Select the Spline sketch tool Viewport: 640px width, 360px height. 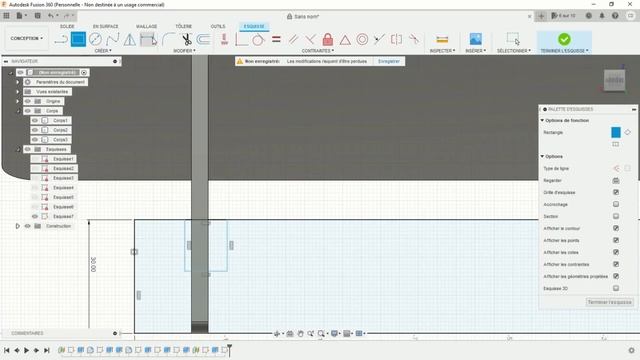click(x=113, y=40)
